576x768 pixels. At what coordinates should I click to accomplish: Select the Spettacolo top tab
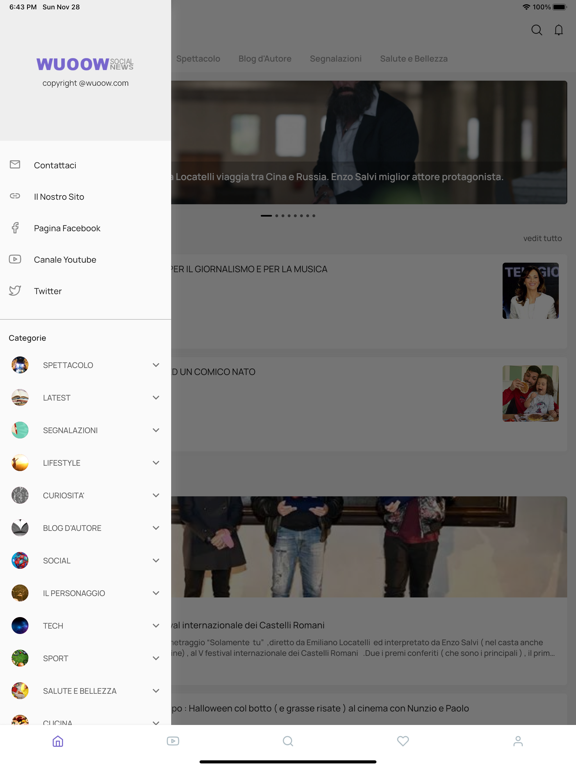(x=198, y=59)
